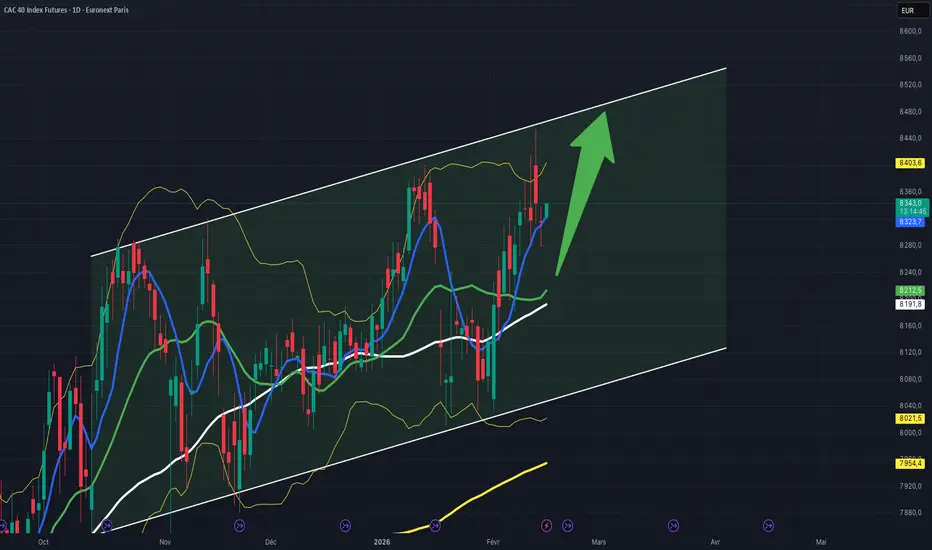Click the purple arrow icon on the yellow line above 2026
This screenshot has width=932, height=550.
tap(435, 526)
